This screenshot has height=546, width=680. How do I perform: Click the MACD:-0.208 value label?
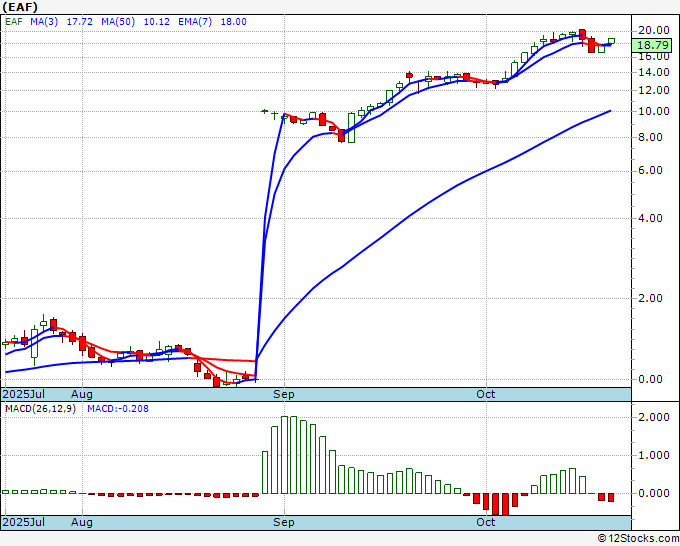click(118, 409)
